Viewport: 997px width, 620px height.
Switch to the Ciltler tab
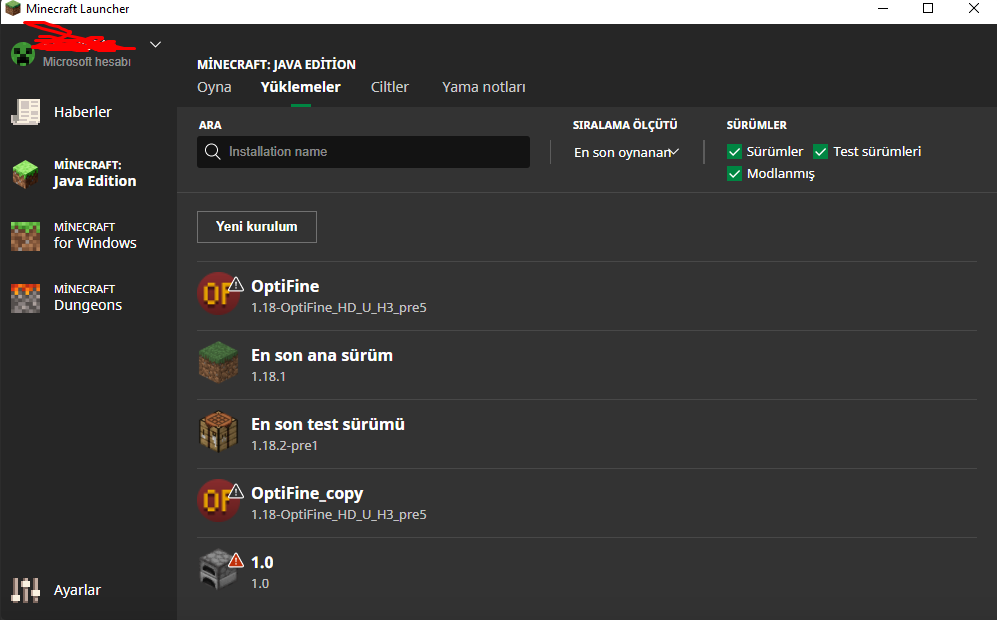(390, 87)
